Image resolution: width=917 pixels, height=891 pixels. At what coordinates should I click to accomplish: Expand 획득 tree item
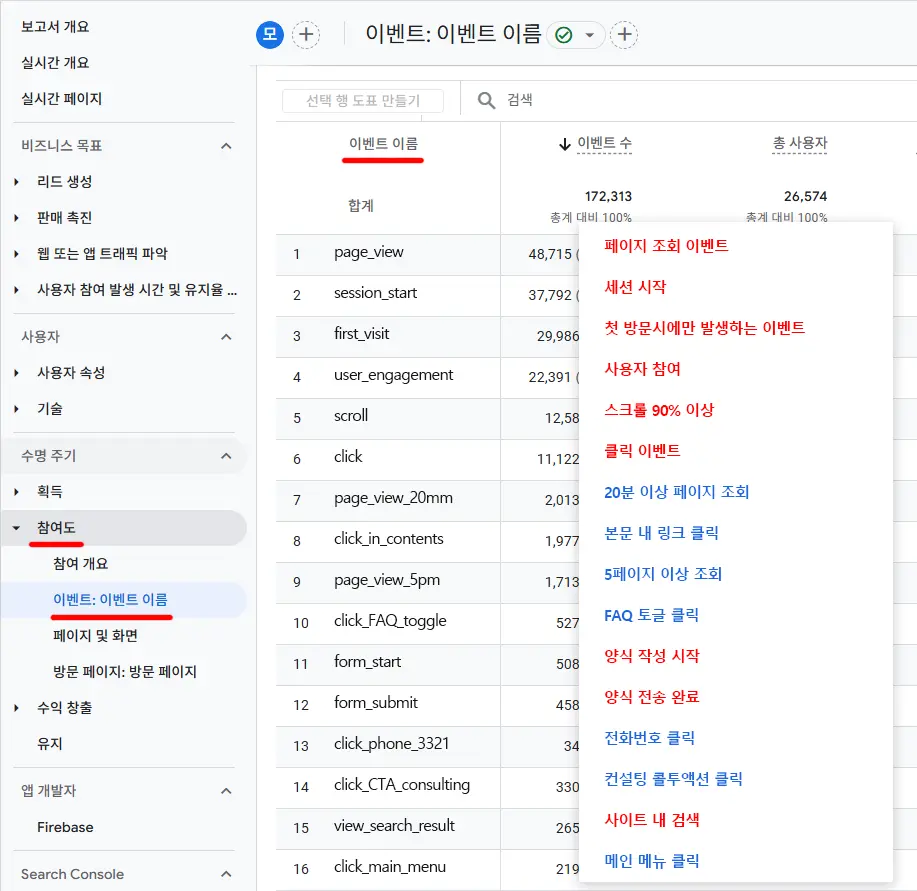(x=16, y=492)
